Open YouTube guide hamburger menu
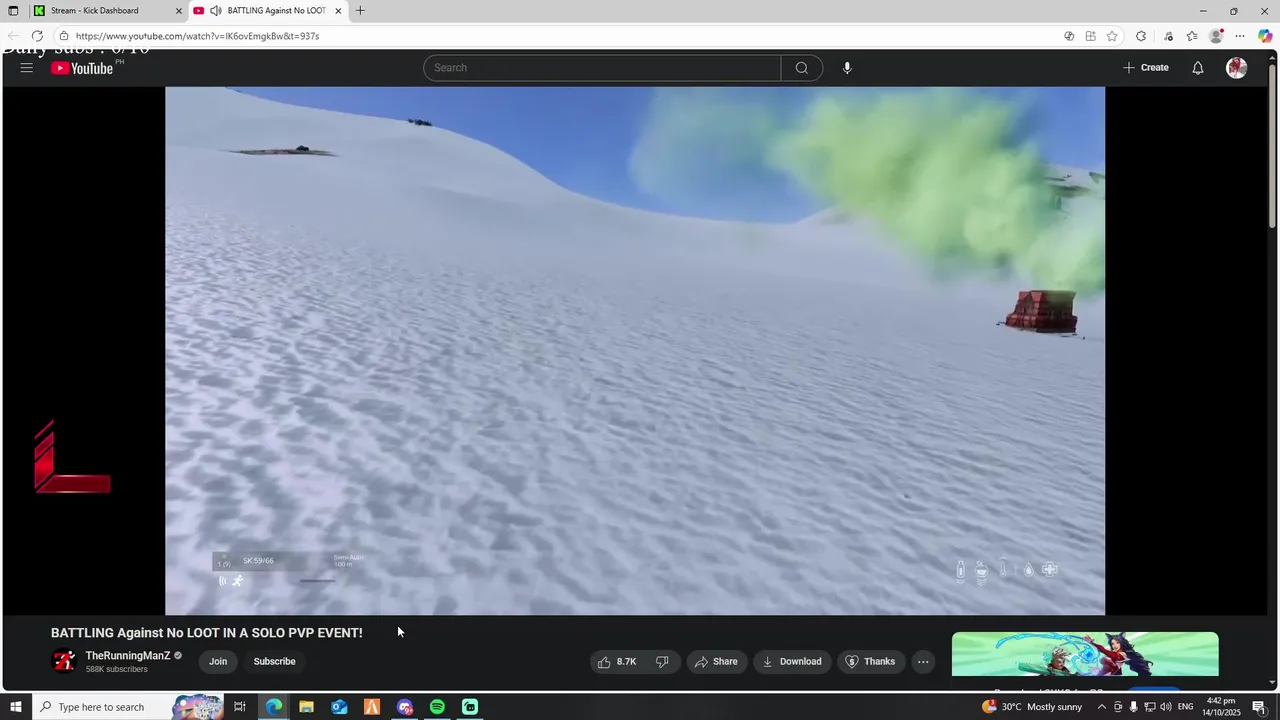 click(27, 68)
